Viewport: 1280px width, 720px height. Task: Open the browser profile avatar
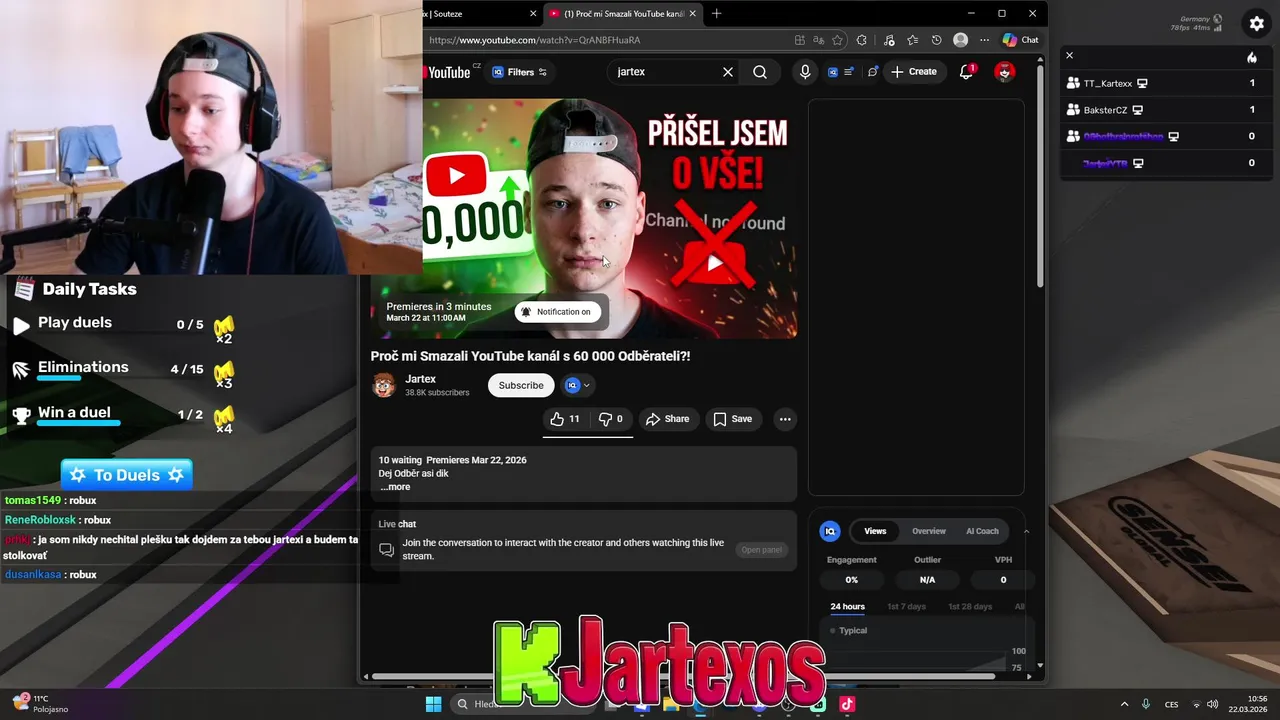961,40
